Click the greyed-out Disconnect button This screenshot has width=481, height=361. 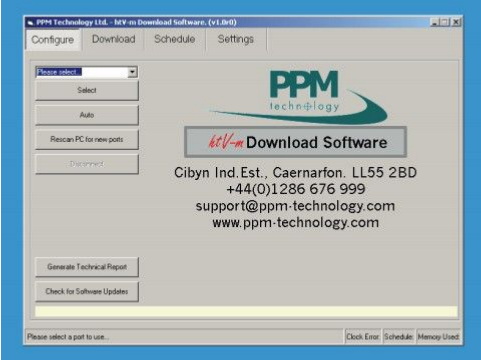pos(87,164)
